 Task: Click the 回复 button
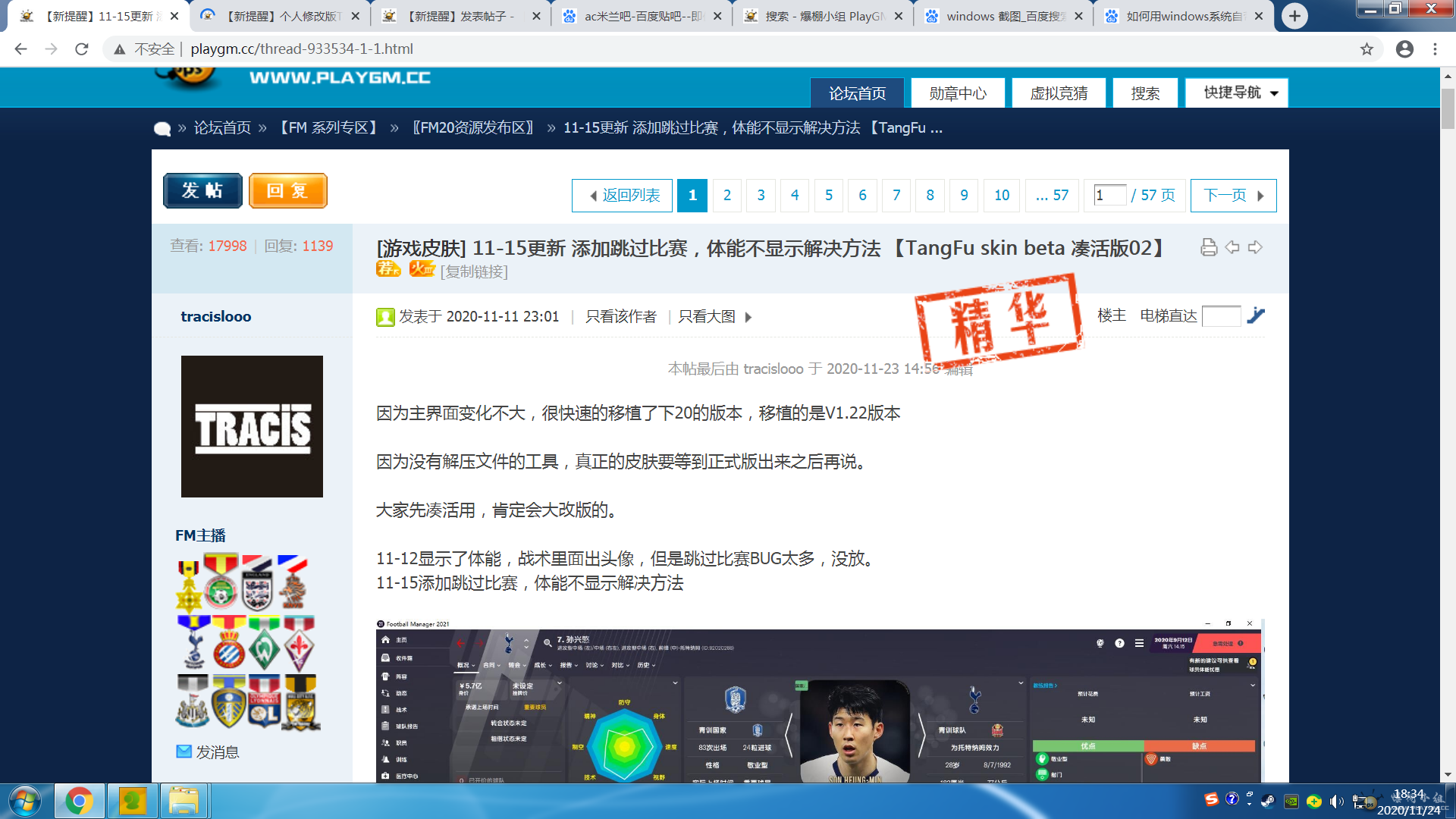pyautogui.click(x=288, y=190)
